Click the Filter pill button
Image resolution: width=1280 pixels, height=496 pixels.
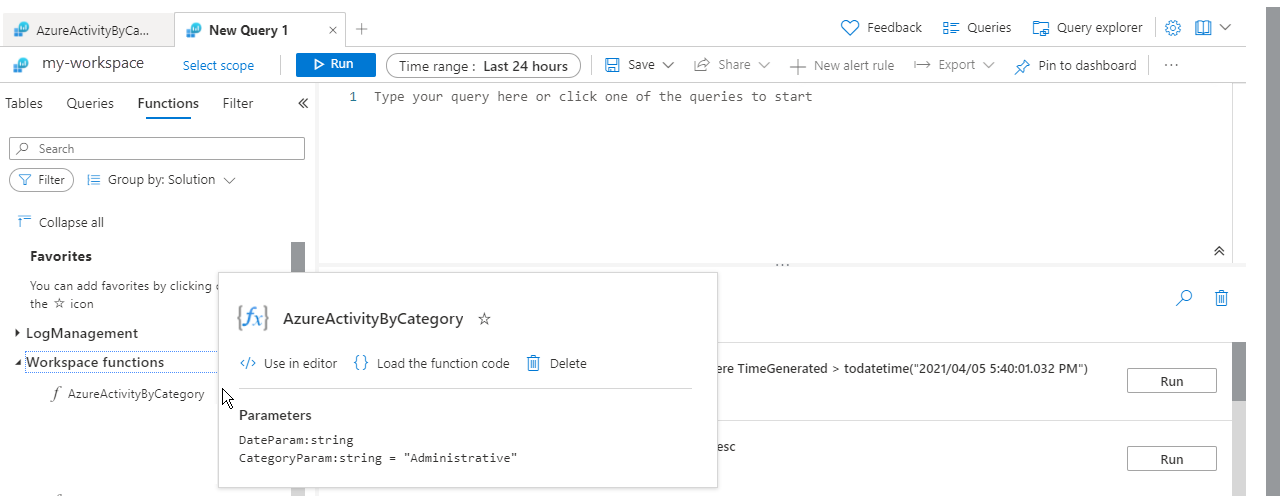click(41, 180)
